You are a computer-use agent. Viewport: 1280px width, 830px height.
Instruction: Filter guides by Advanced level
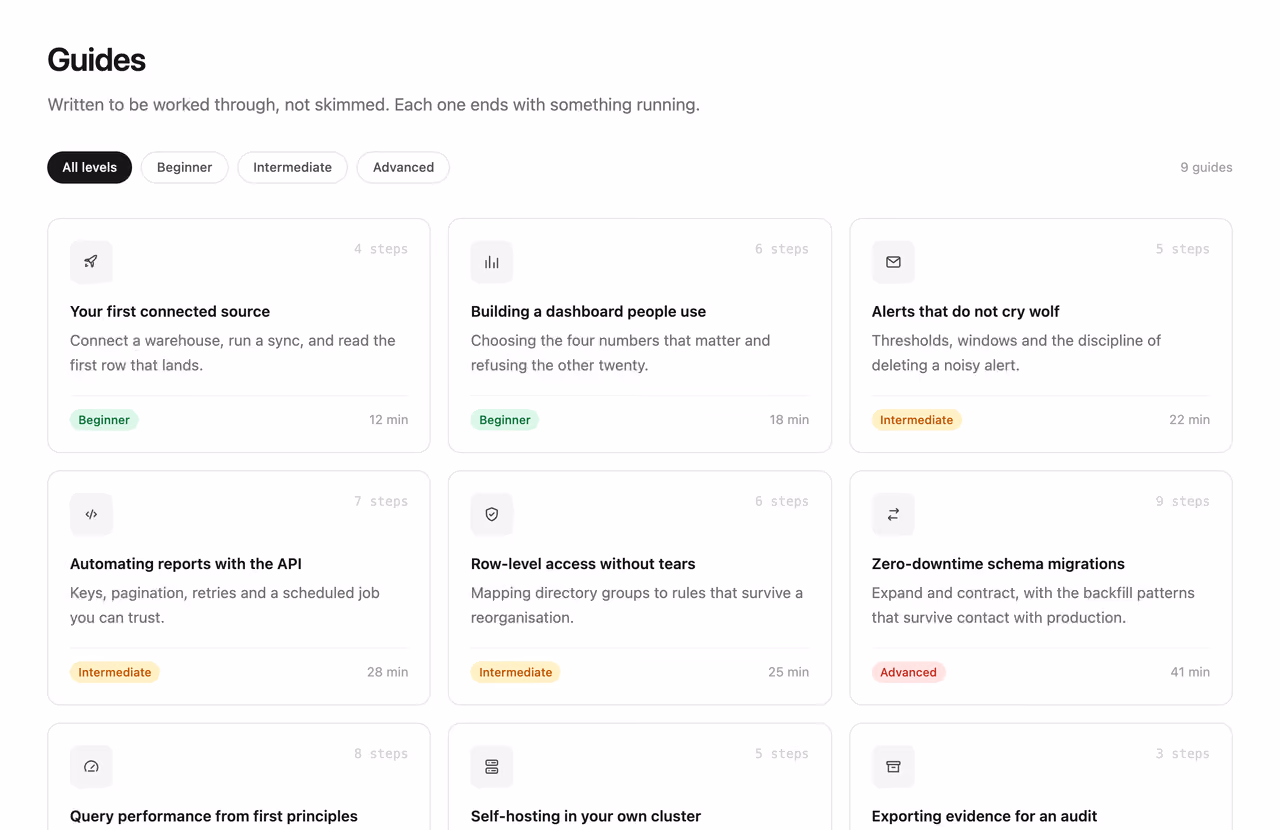point(403,167)
